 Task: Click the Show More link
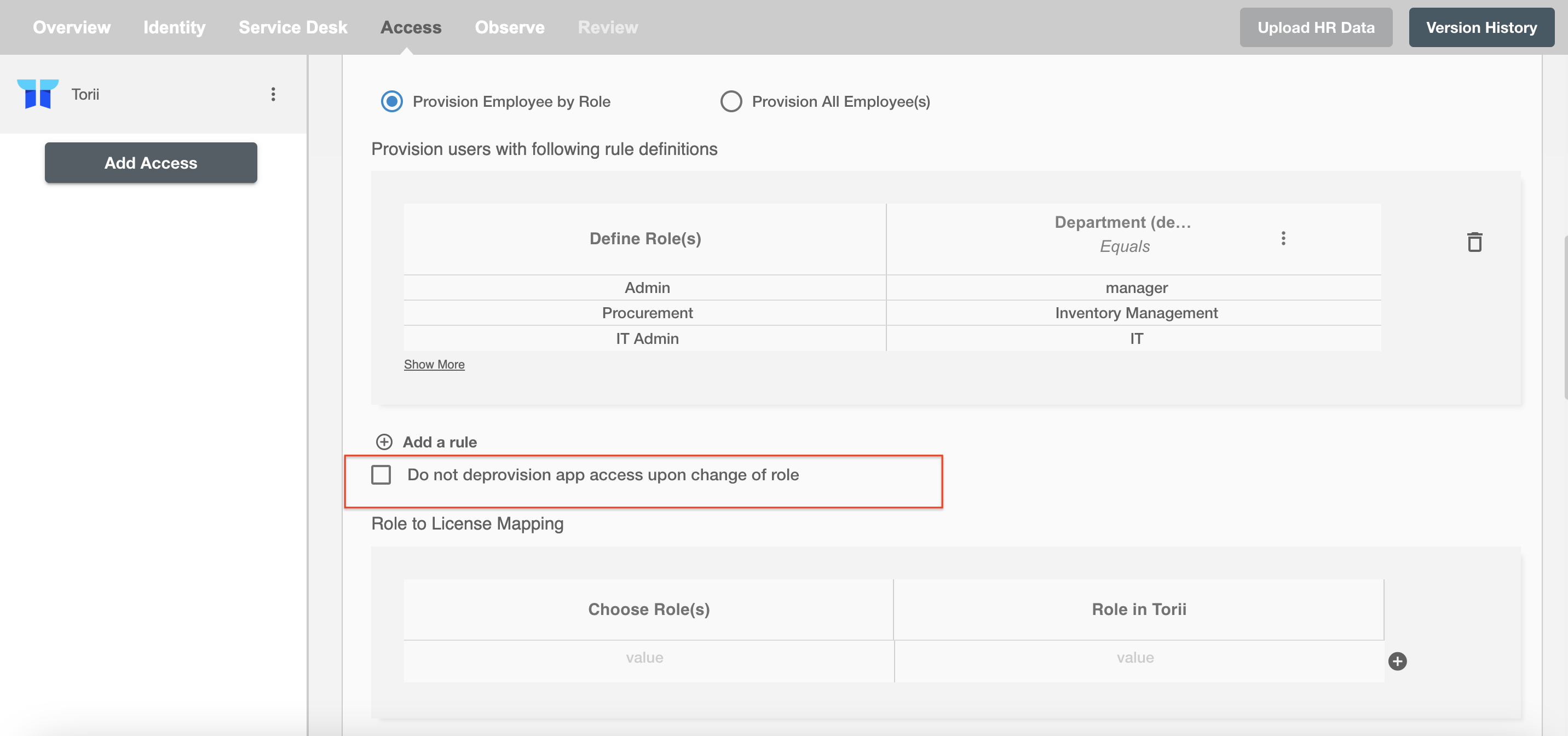point(434,364)
